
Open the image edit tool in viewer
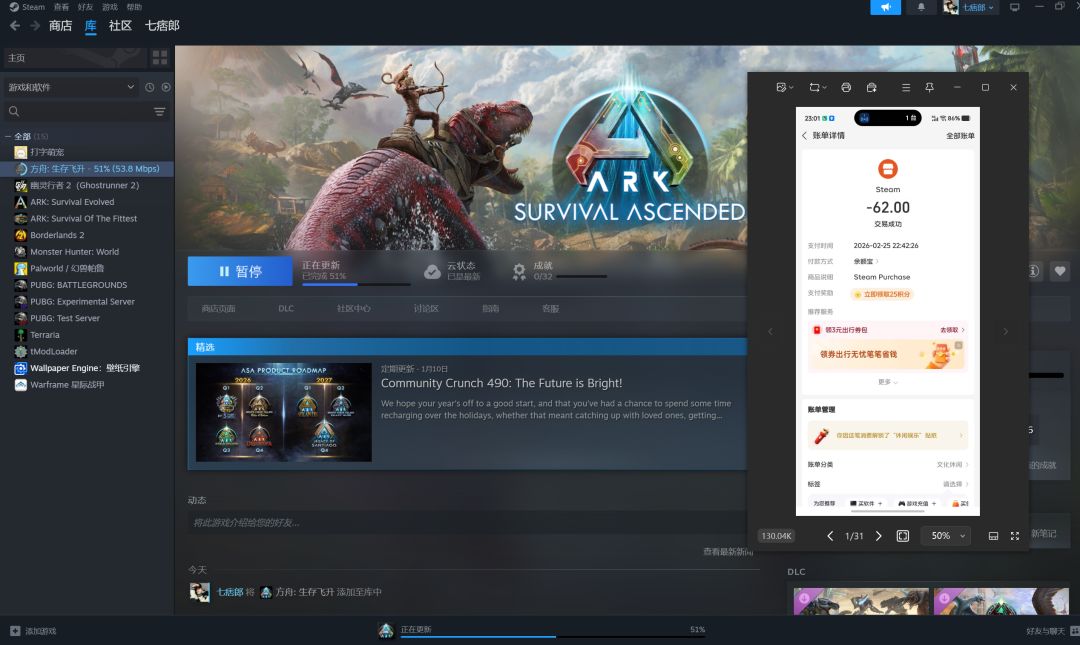781,88
